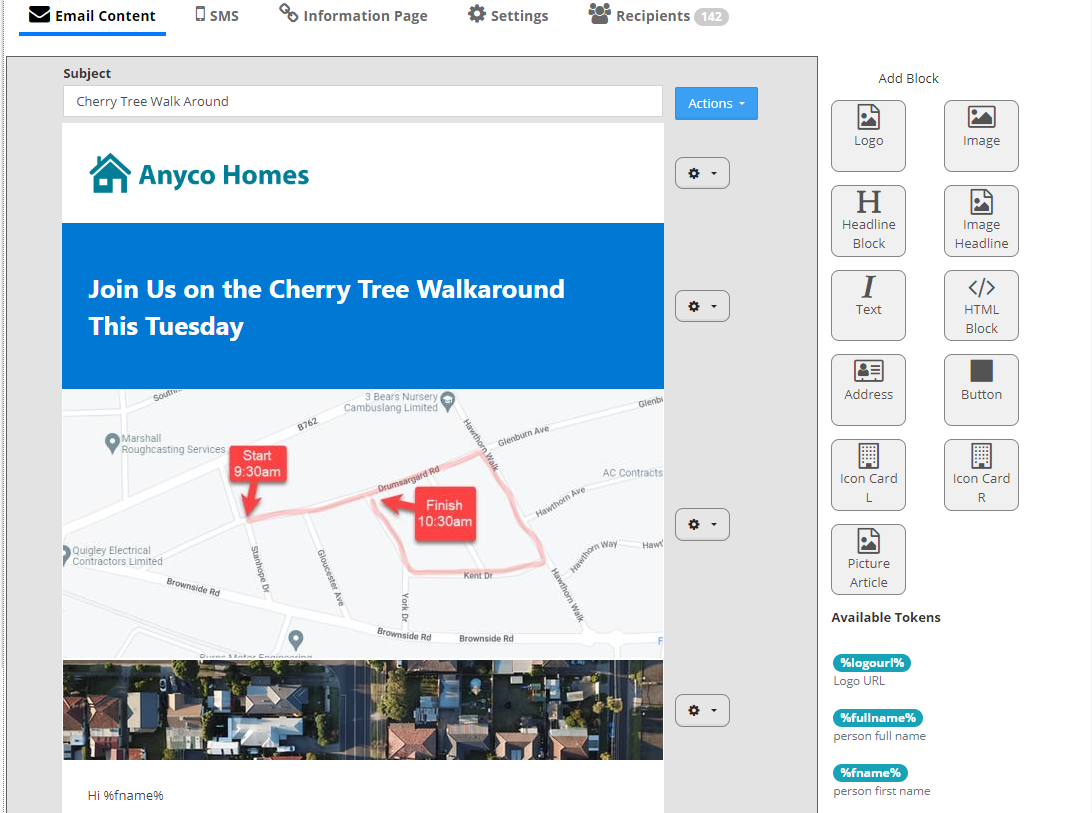
Task: Click the 'Logo URL' description
Action: click(859, 681)
